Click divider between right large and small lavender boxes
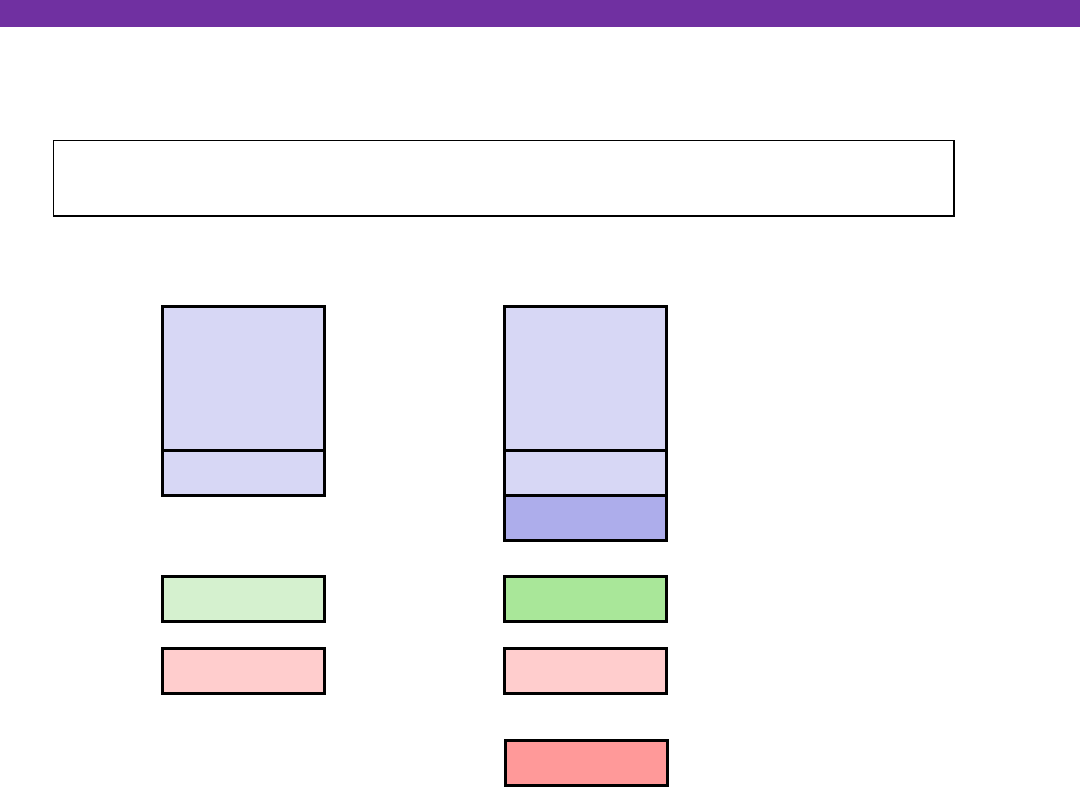The height and width of the screenshot is (810, 1080). coord(585,451)
